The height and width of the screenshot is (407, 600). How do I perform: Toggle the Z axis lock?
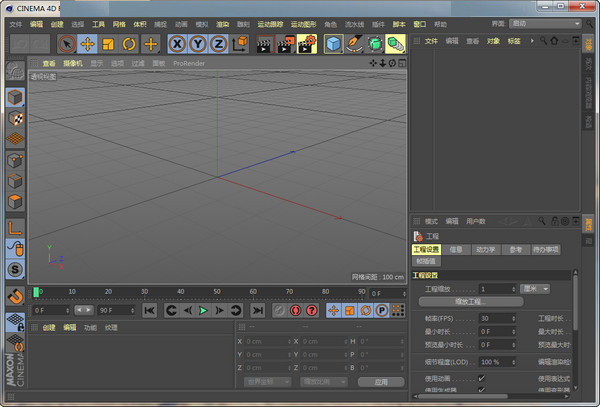(217, 44)
